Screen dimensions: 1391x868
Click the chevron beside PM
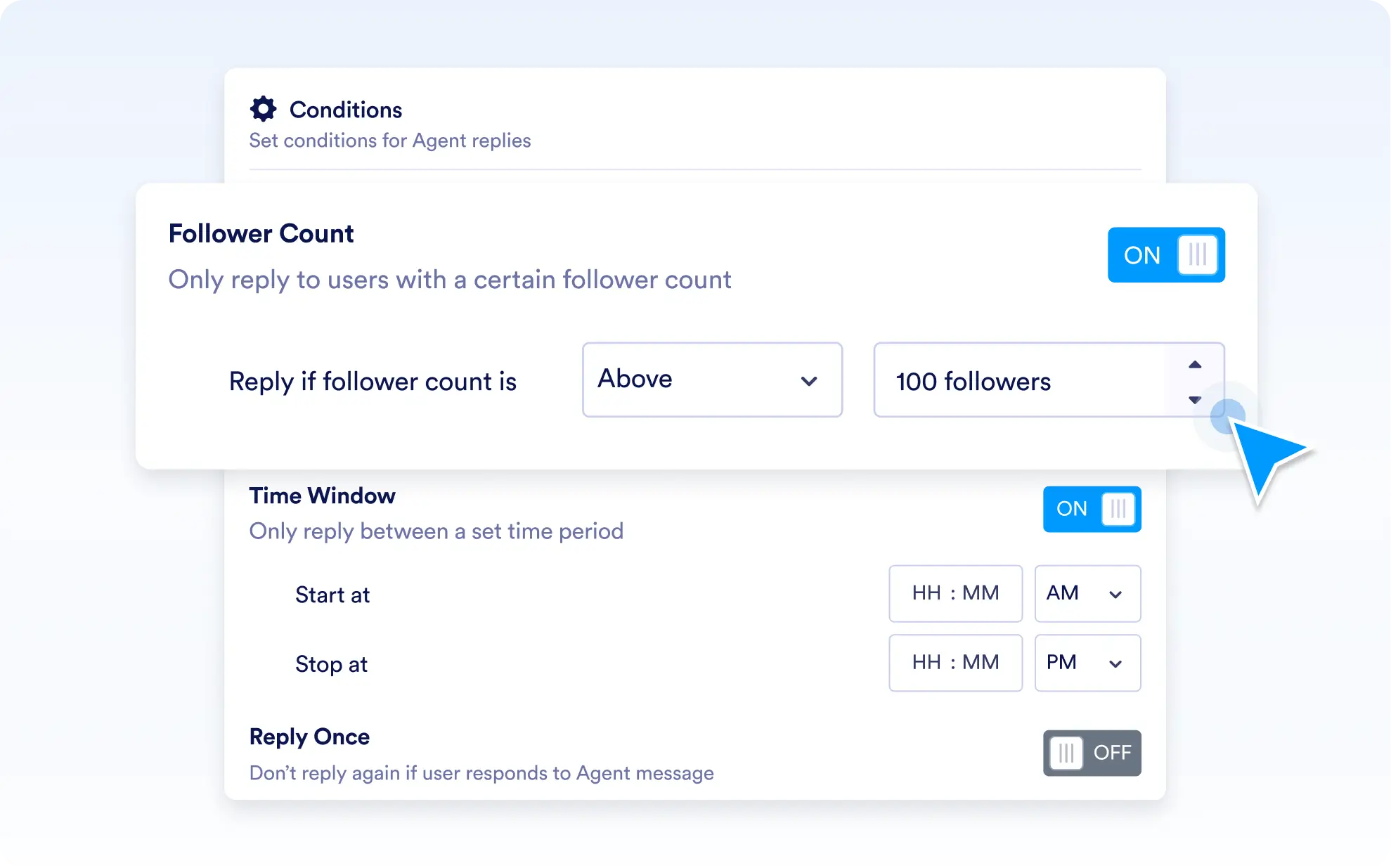[x=1115, y=664]
